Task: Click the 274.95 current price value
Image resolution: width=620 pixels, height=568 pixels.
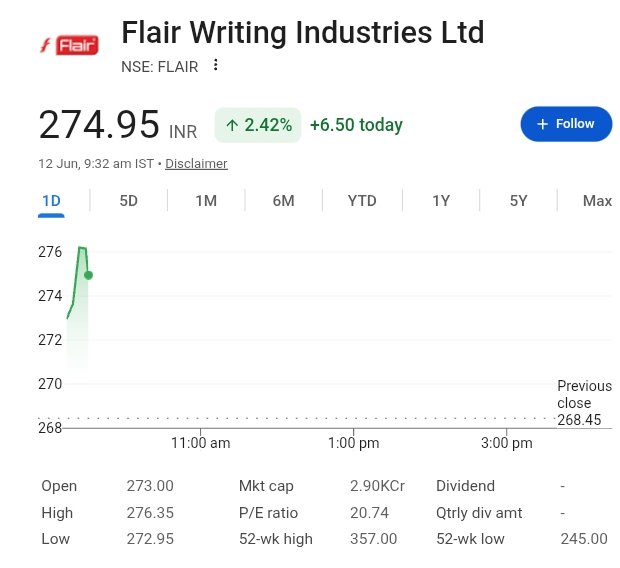Action: (99, 125)
